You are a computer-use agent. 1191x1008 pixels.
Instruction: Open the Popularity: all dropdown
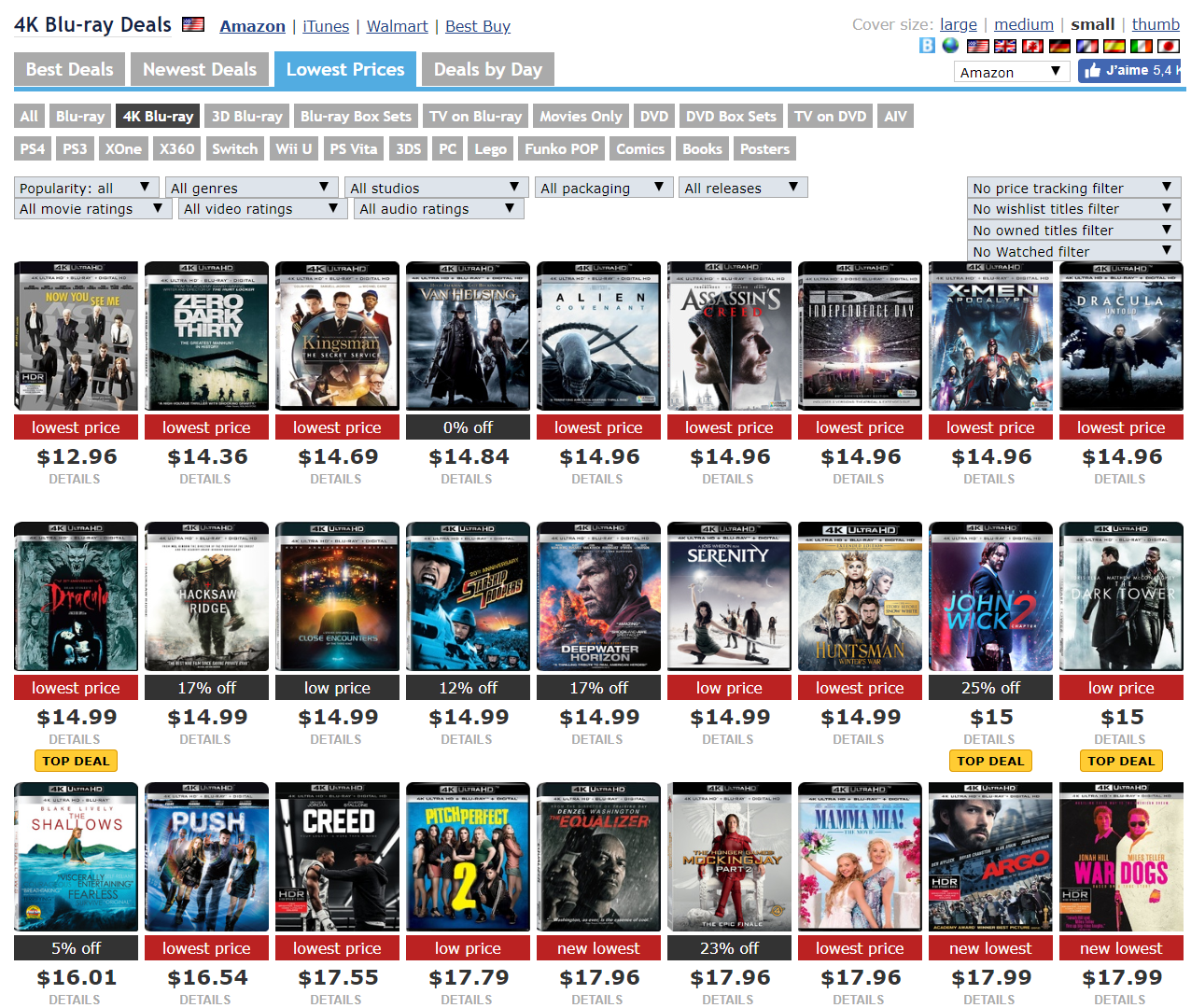[x=87, y=188]
